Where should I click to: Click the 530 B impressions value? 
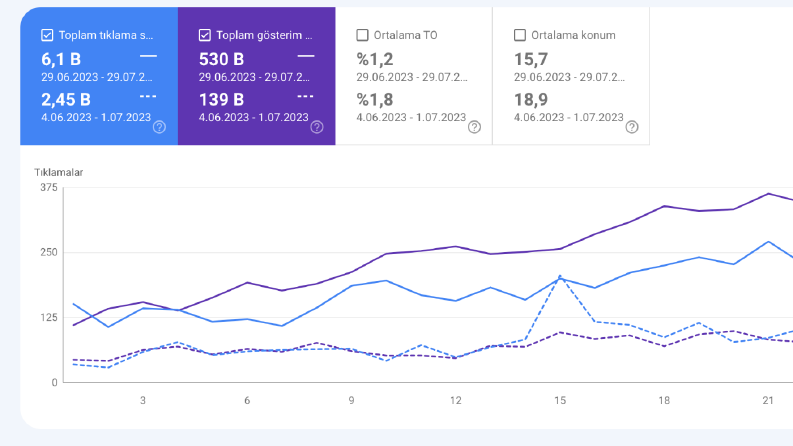(x=222, y=59)
